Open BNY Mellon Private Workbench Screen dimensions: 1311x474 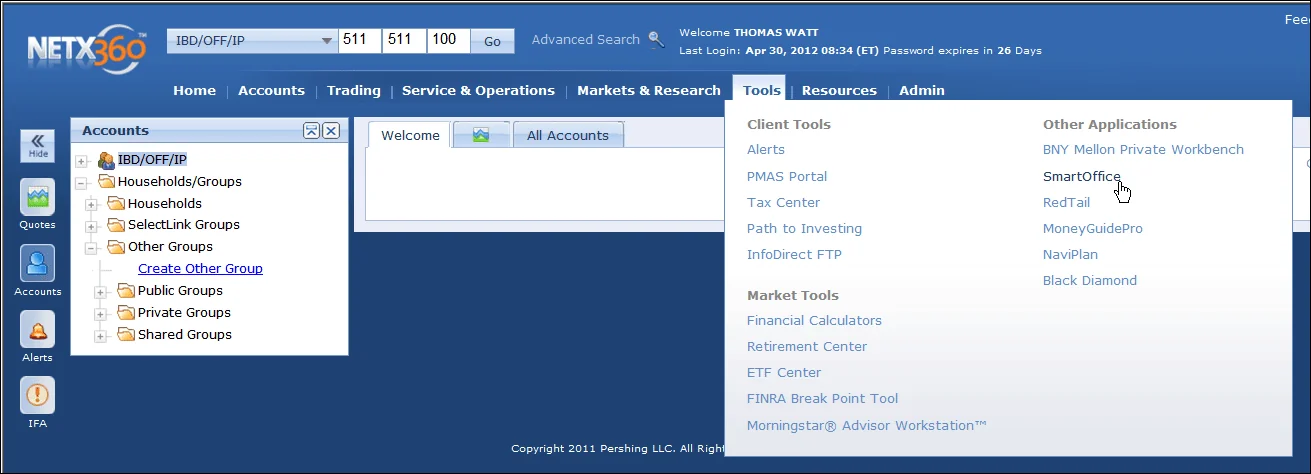[1143, 150]
